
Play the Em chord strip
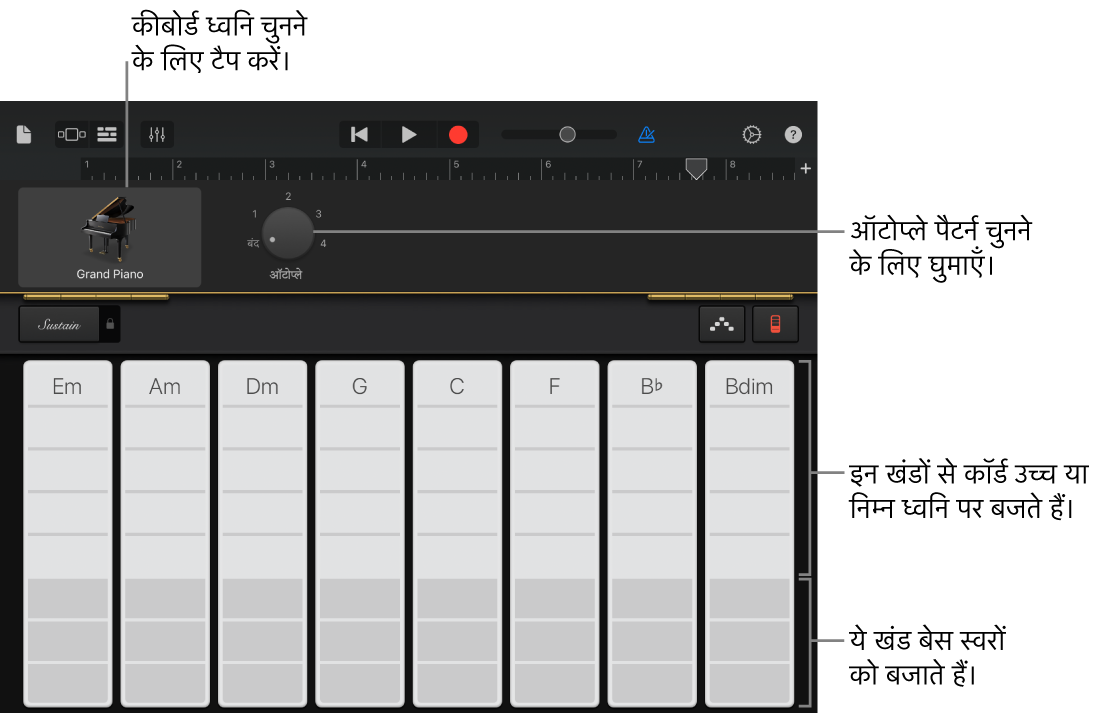coord(67,533)
